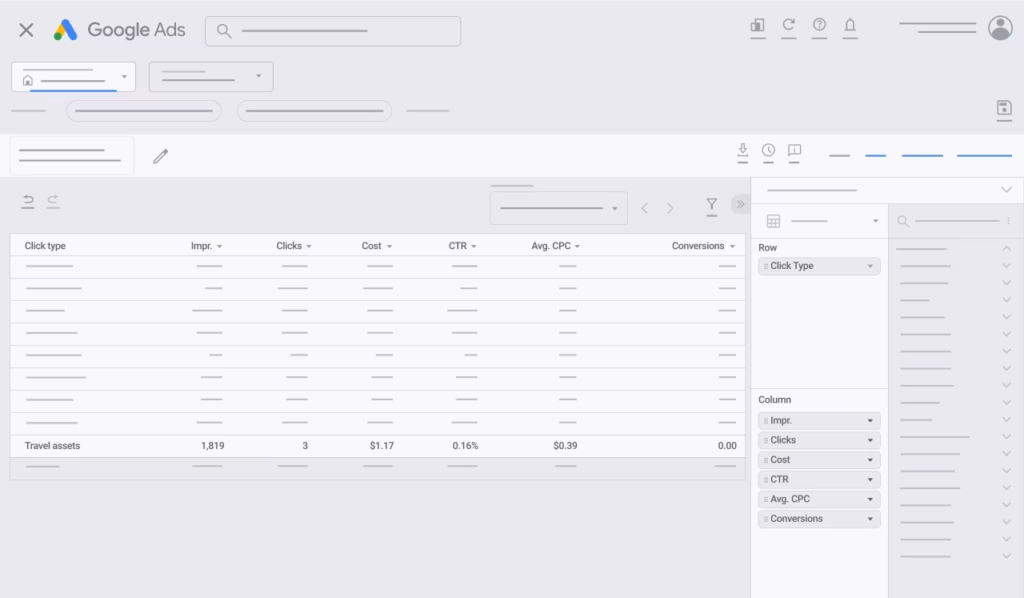The width and height of the screenshot is (1024, 598).
Task: Open the notifications bell icon
Action: point(850,26)
